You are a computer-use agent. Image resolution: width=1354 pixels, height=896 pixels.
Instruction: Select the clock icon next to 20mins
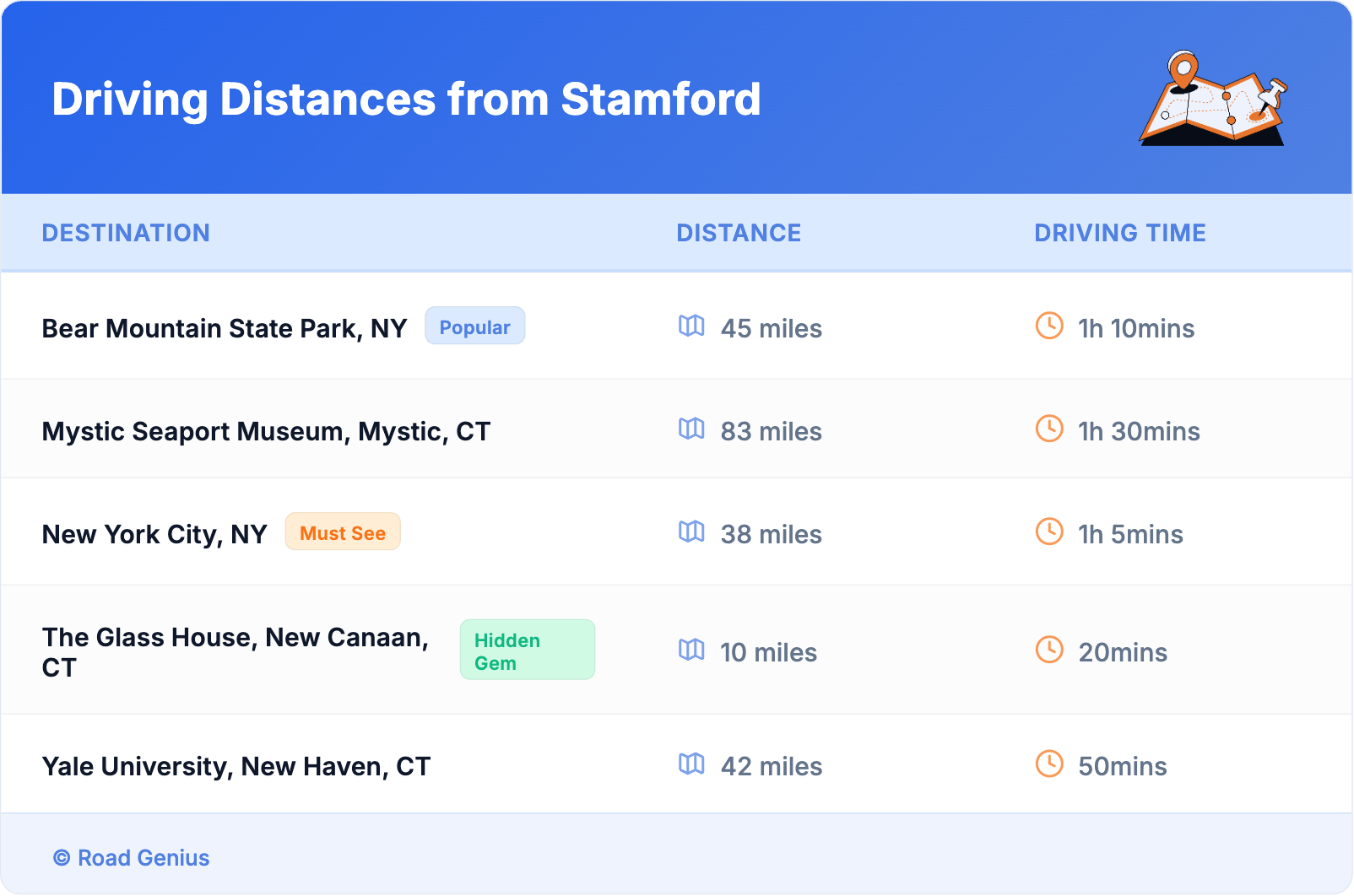pyautogui.click(x=1048, y=651)
